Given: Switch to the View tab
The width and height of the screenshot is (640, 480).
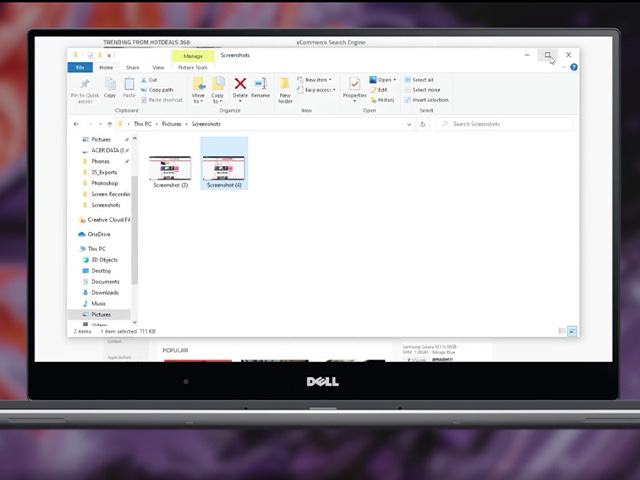Looking at the screenshot, I should (x=158, y=67).
